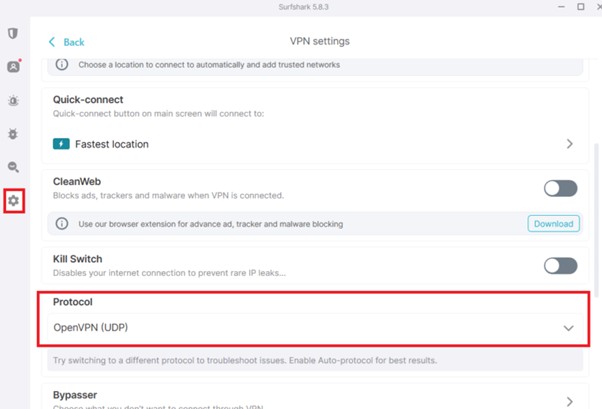Image resolution: width=602 pixels, height=409 pixels.
Task: Click info icon beside auto-connect location hint
Action: point(62,65)
